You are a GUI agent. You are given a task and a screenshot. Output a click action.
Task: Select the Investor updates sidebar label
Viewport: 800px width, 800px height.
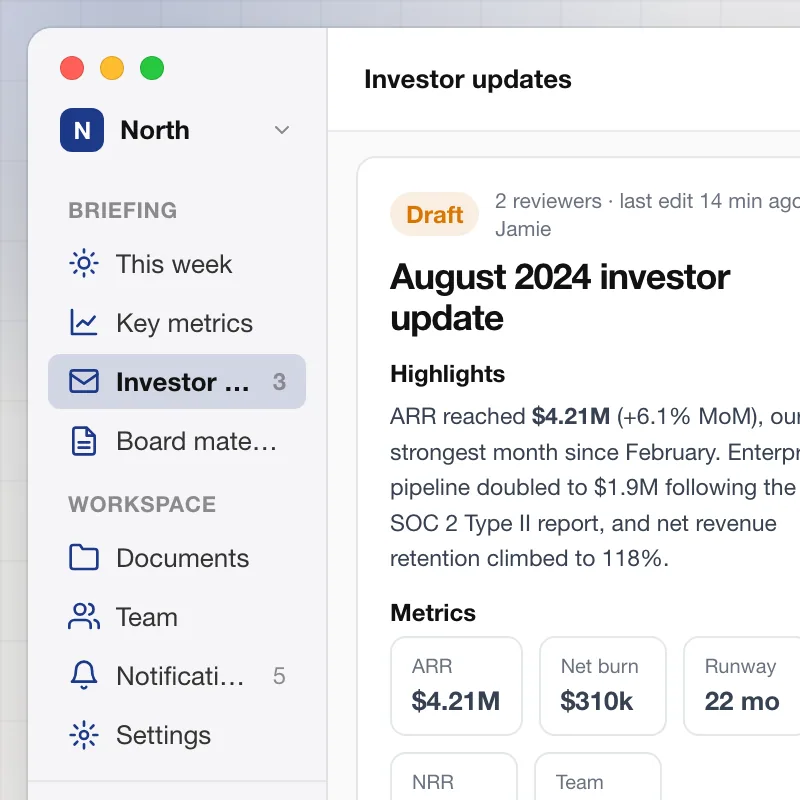point(183,382)
